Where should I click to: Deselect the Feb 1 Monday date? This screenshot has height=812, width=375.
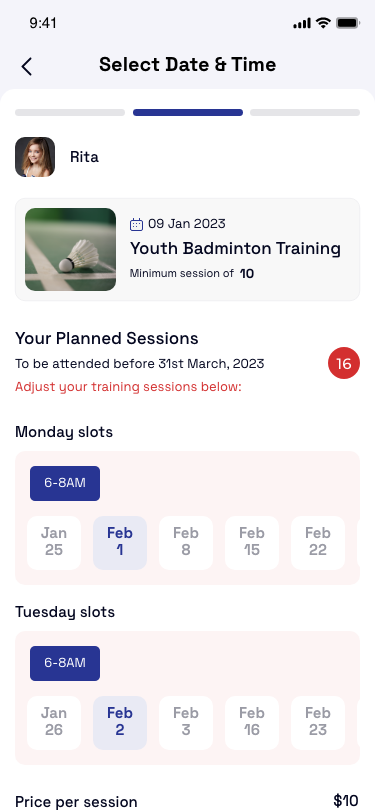pyautogui.click(x=120, y=543)
